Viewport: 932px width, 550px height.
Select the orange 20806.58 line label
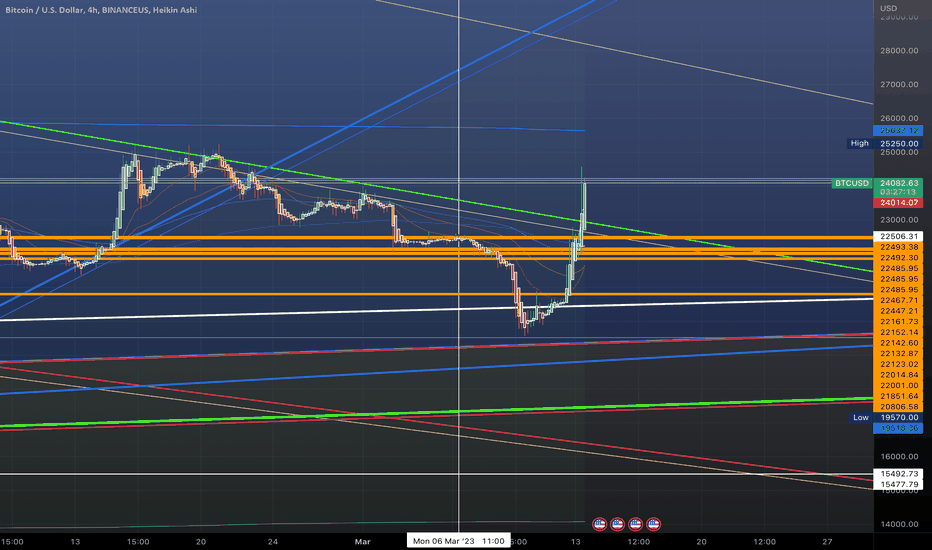point(898,407)
